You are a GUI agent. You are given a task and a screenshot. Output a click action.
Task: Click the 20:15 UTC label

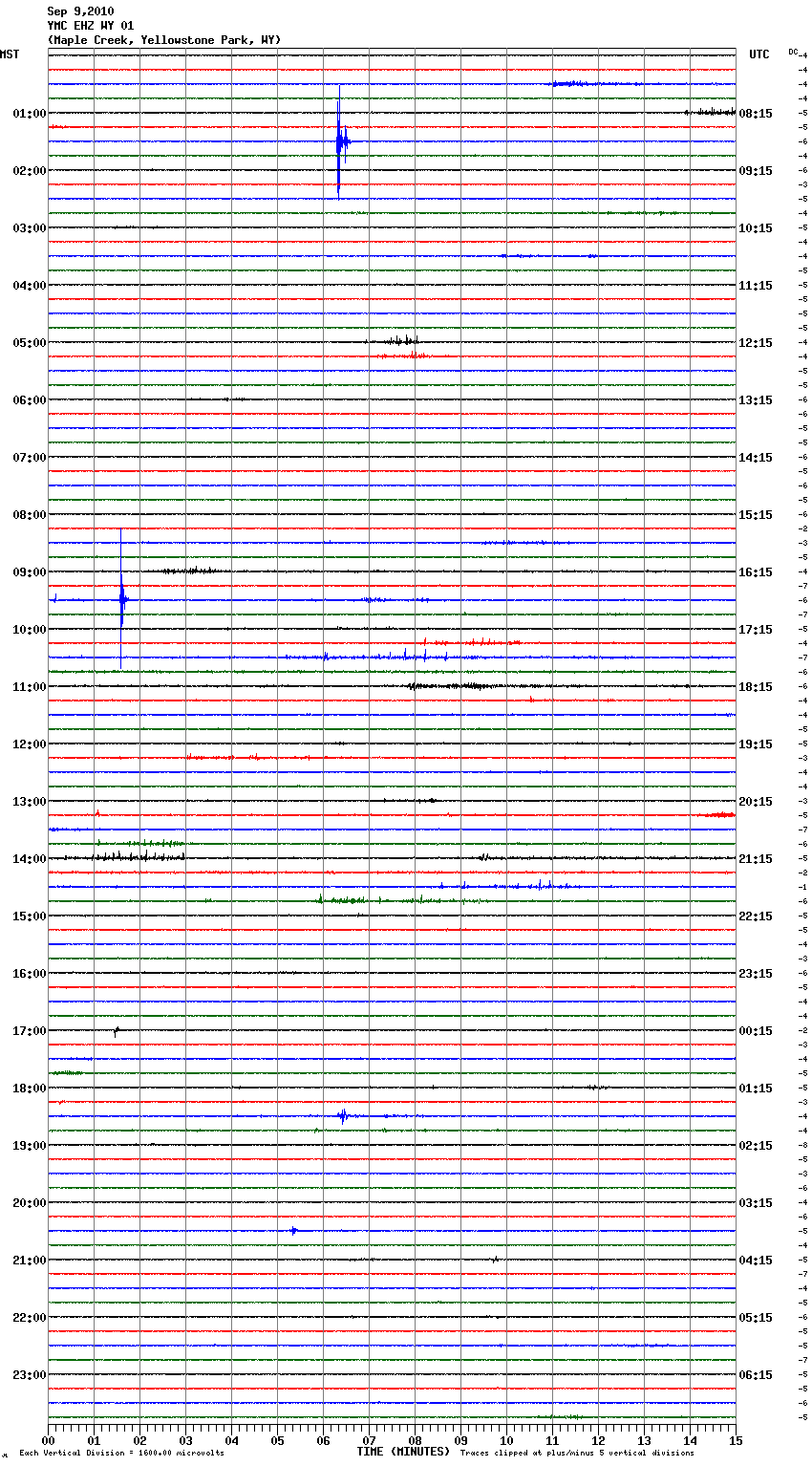click(756, 802)
